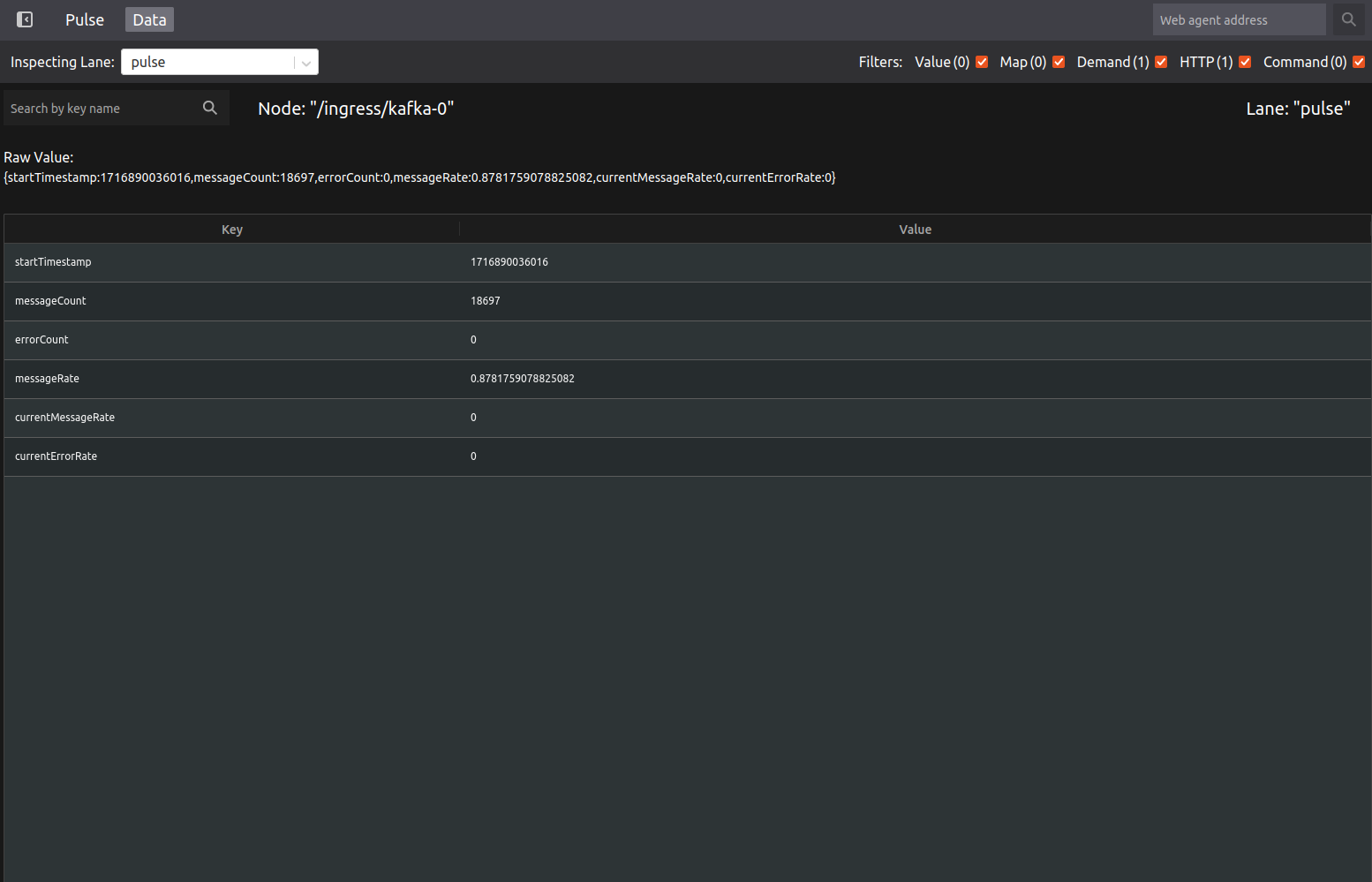Viewport: 1372px width, 882px height.
Task: Select the currentMessageRate value 0 cell
Action: (x=916, y=418)
